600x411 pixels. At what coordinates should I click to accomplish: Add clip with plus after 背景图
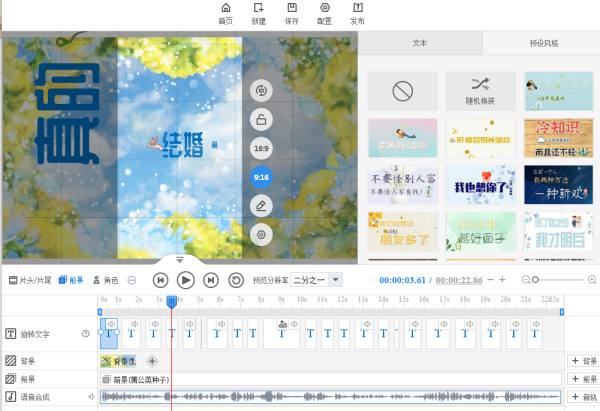(152, 361)
